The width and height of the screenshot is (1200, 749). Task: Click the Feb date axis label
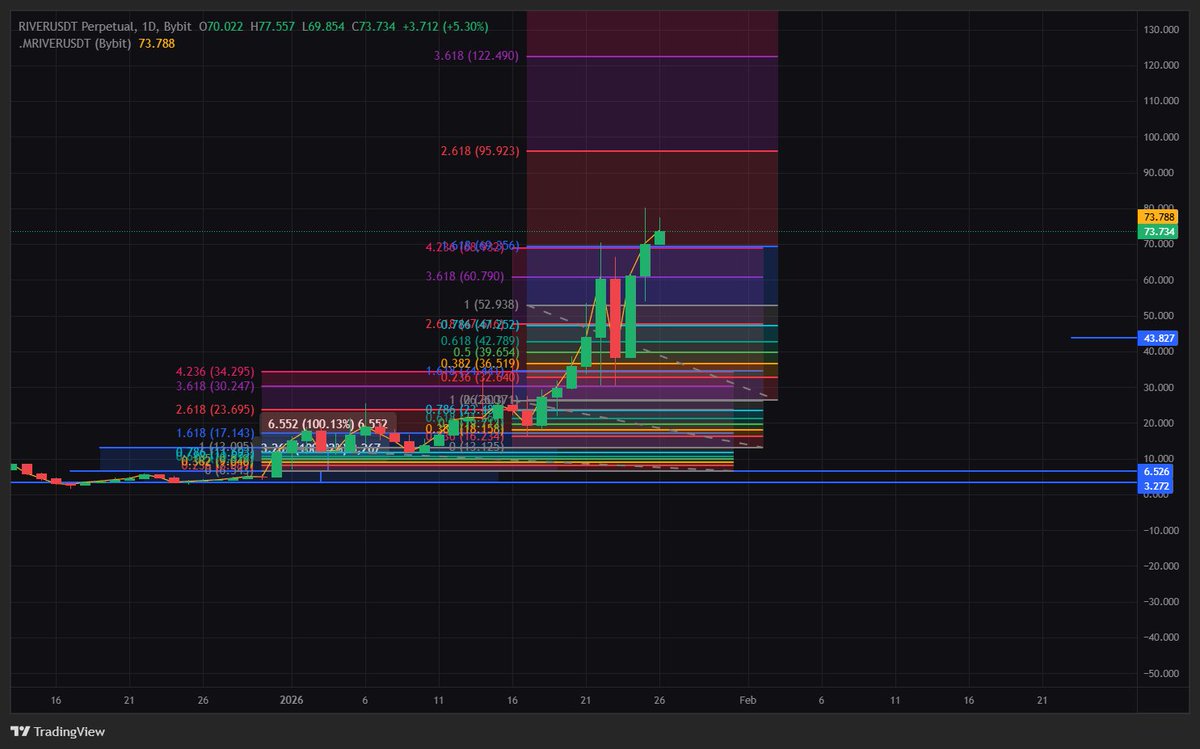click(749, 701)
